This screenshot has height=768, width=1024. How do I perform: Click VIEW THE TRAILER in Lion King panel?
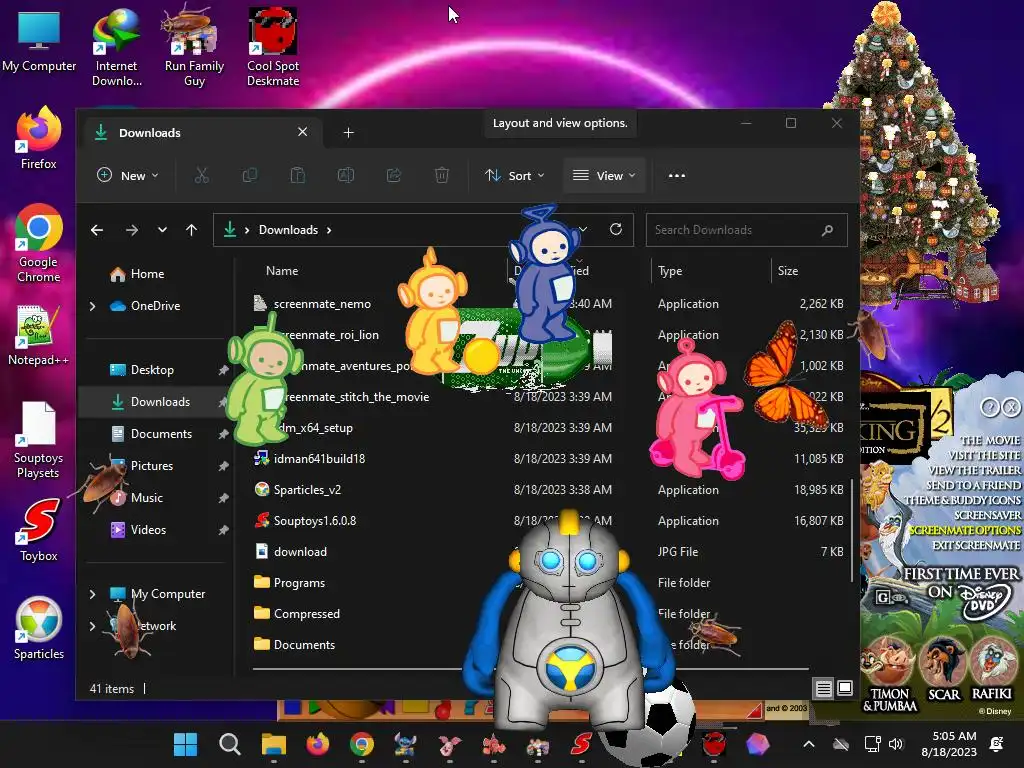pyautogui.click(x=974, y=470)
